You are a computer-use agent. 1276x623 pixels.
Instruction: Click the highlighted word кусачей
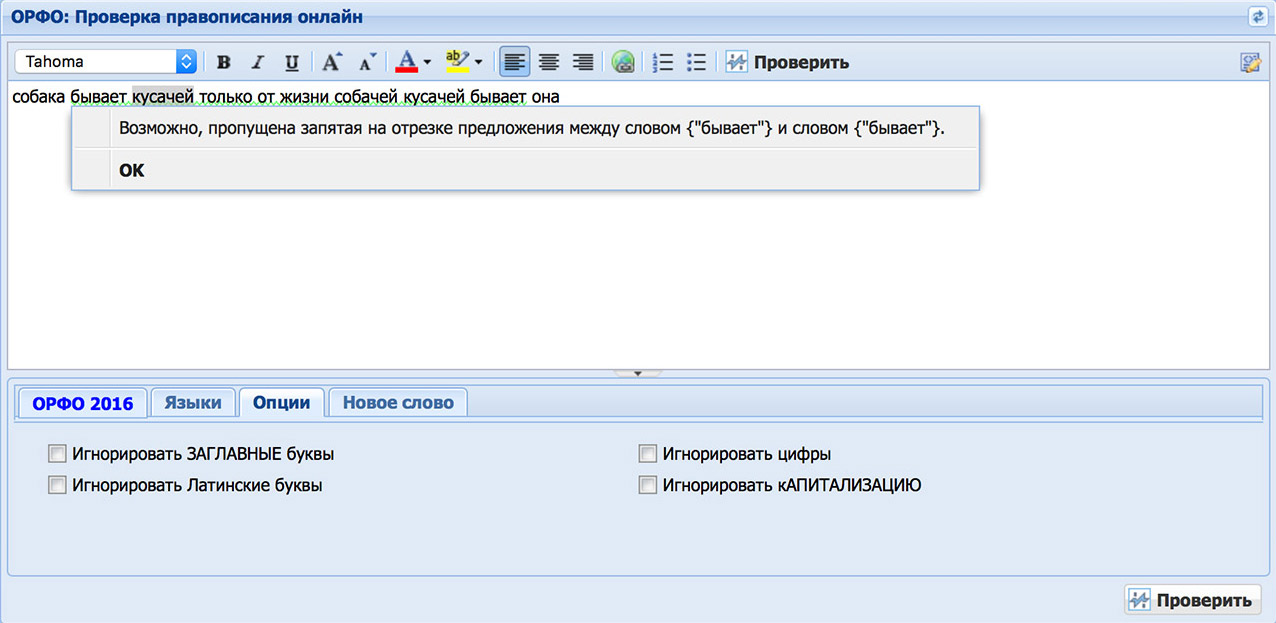(x=163, y=97)
